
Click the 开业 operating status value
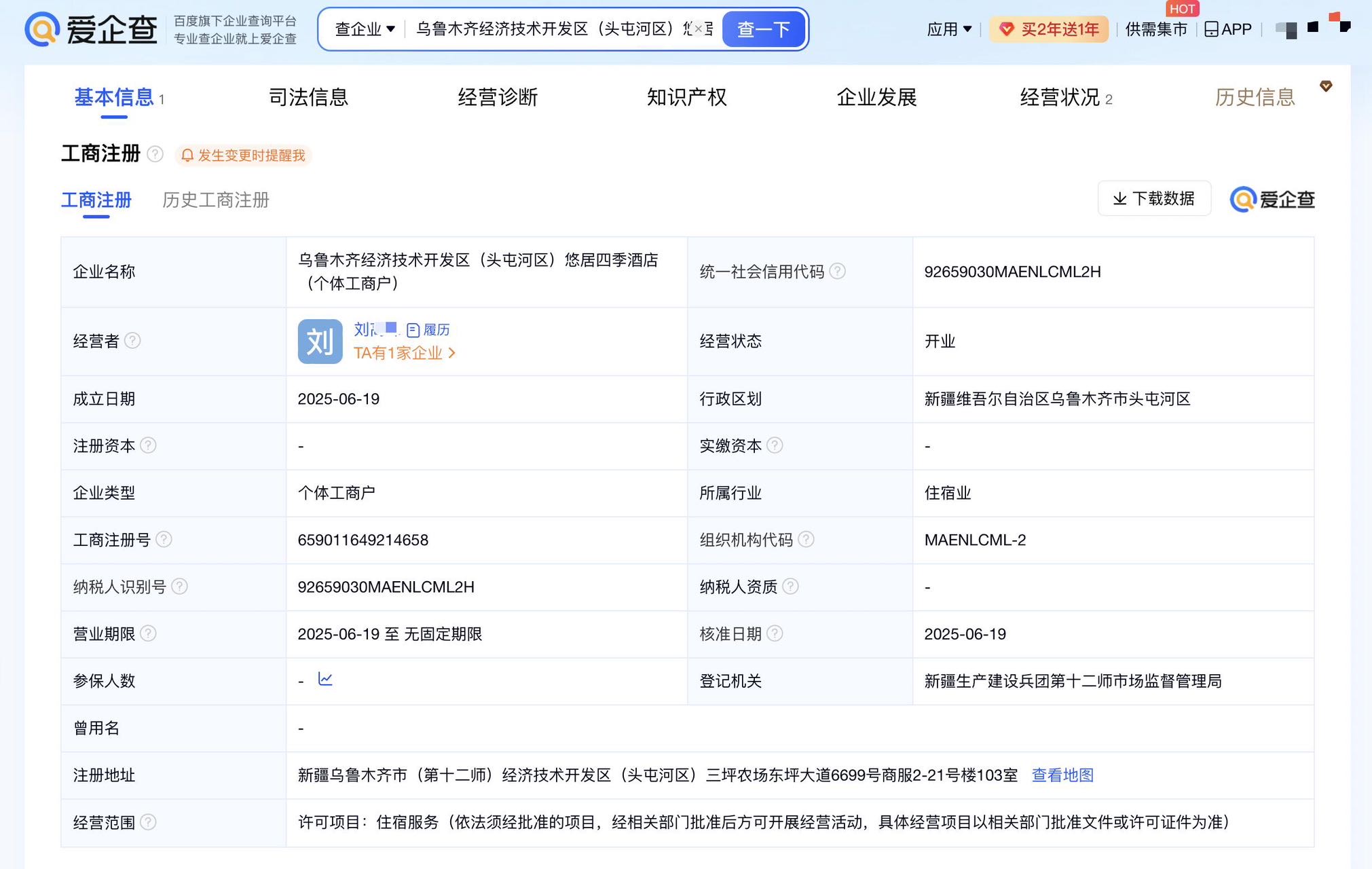coord(940,341)
